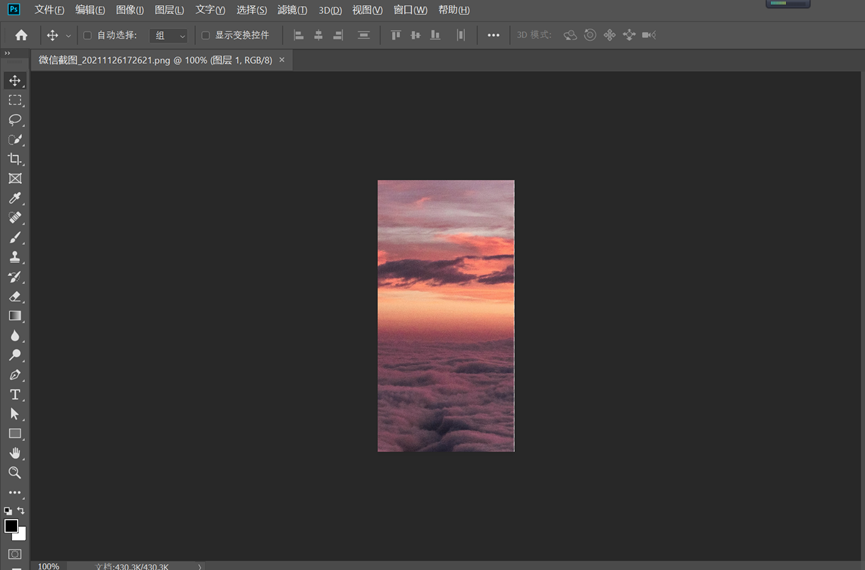Close the 微信截图 document tab
The image size is (865, 570).
coord(282,60)
